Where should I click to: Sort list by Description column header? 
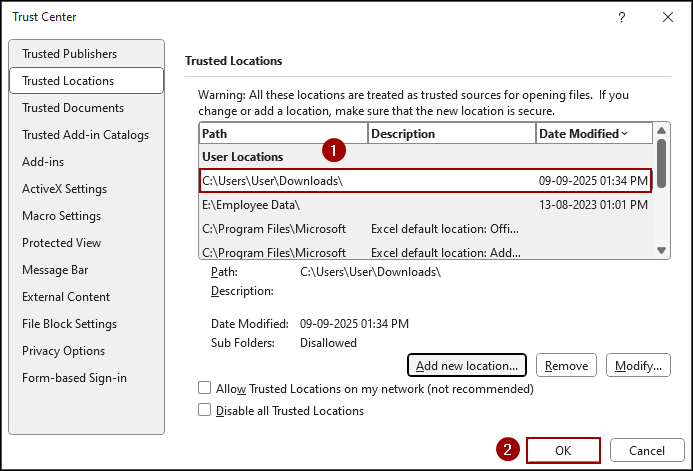(452, 133)
